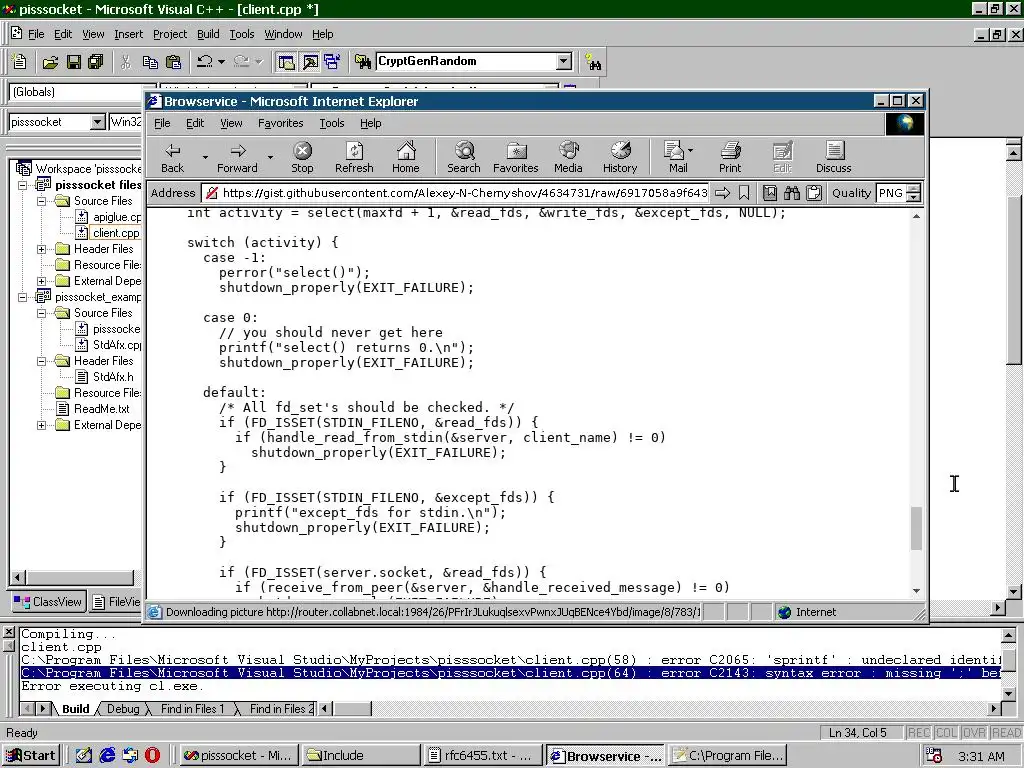This screenshot has height=768, width=1024.
Task: Click the Quality PNG stepper down arrow
Action: coord(914,197)
